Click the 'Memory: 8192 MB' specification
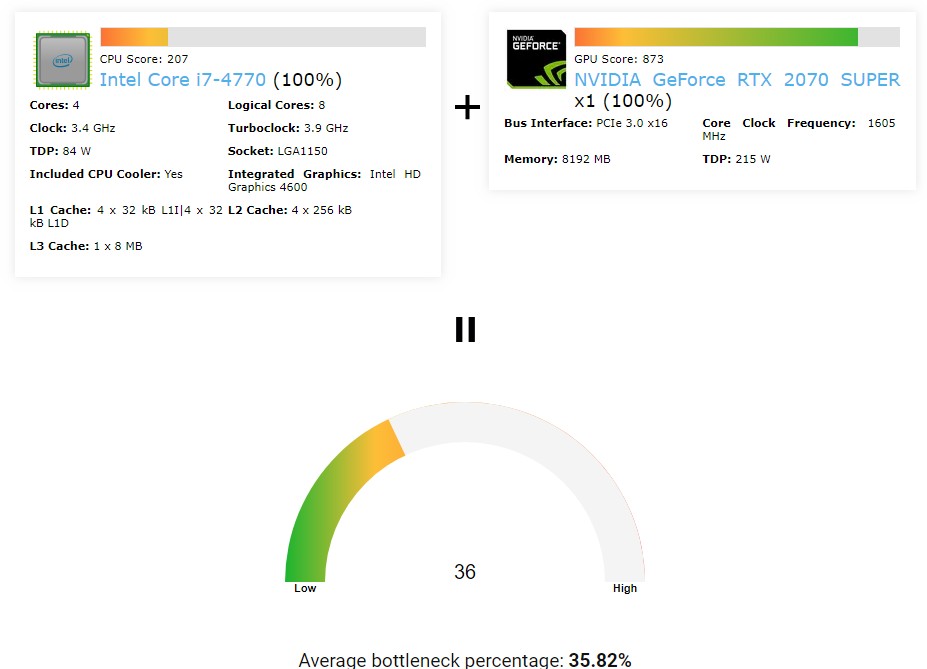Viewport: 927px width, 669px height. coord(557,160)
